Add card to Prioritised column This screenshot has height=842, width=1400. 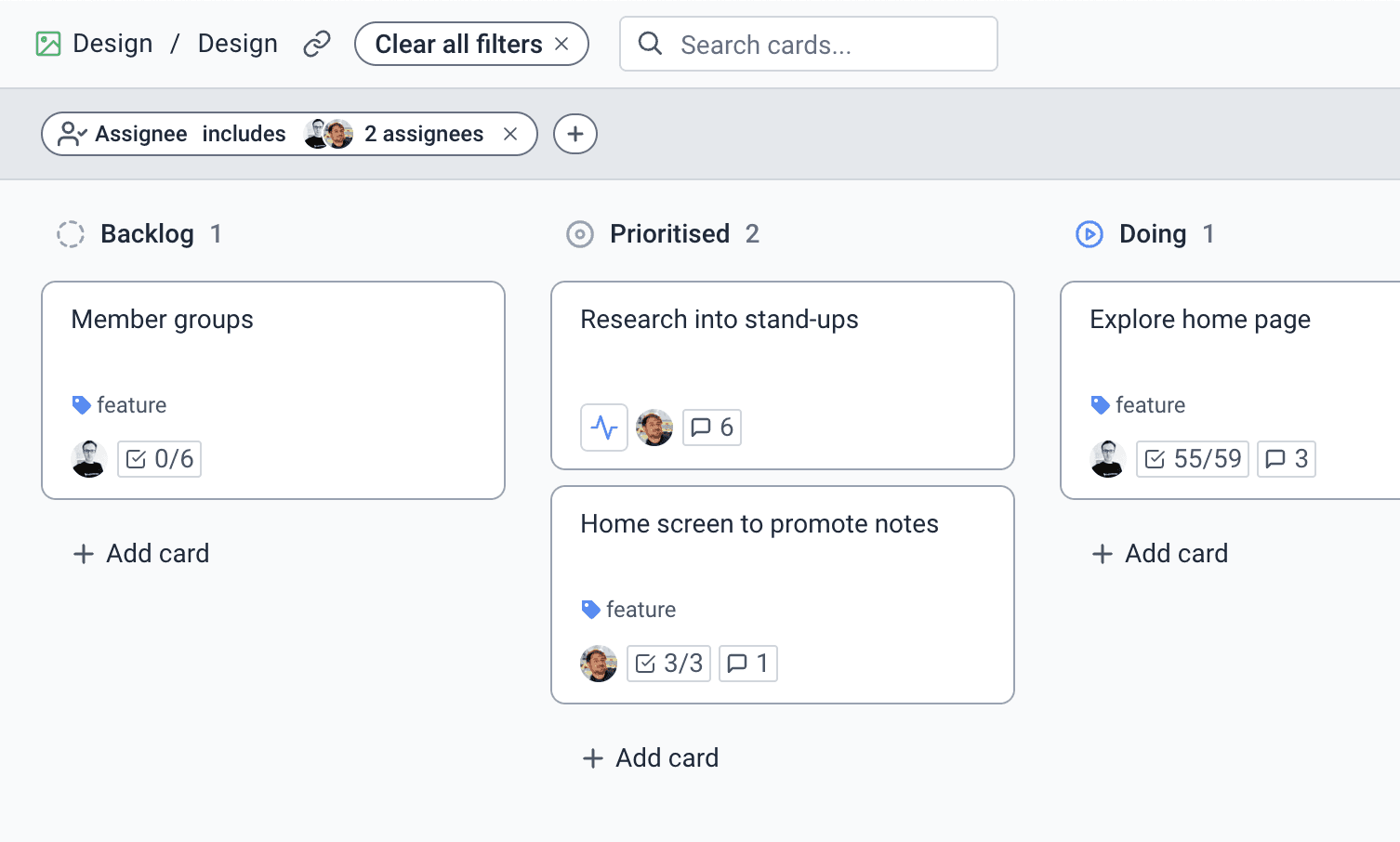[651, 758]
